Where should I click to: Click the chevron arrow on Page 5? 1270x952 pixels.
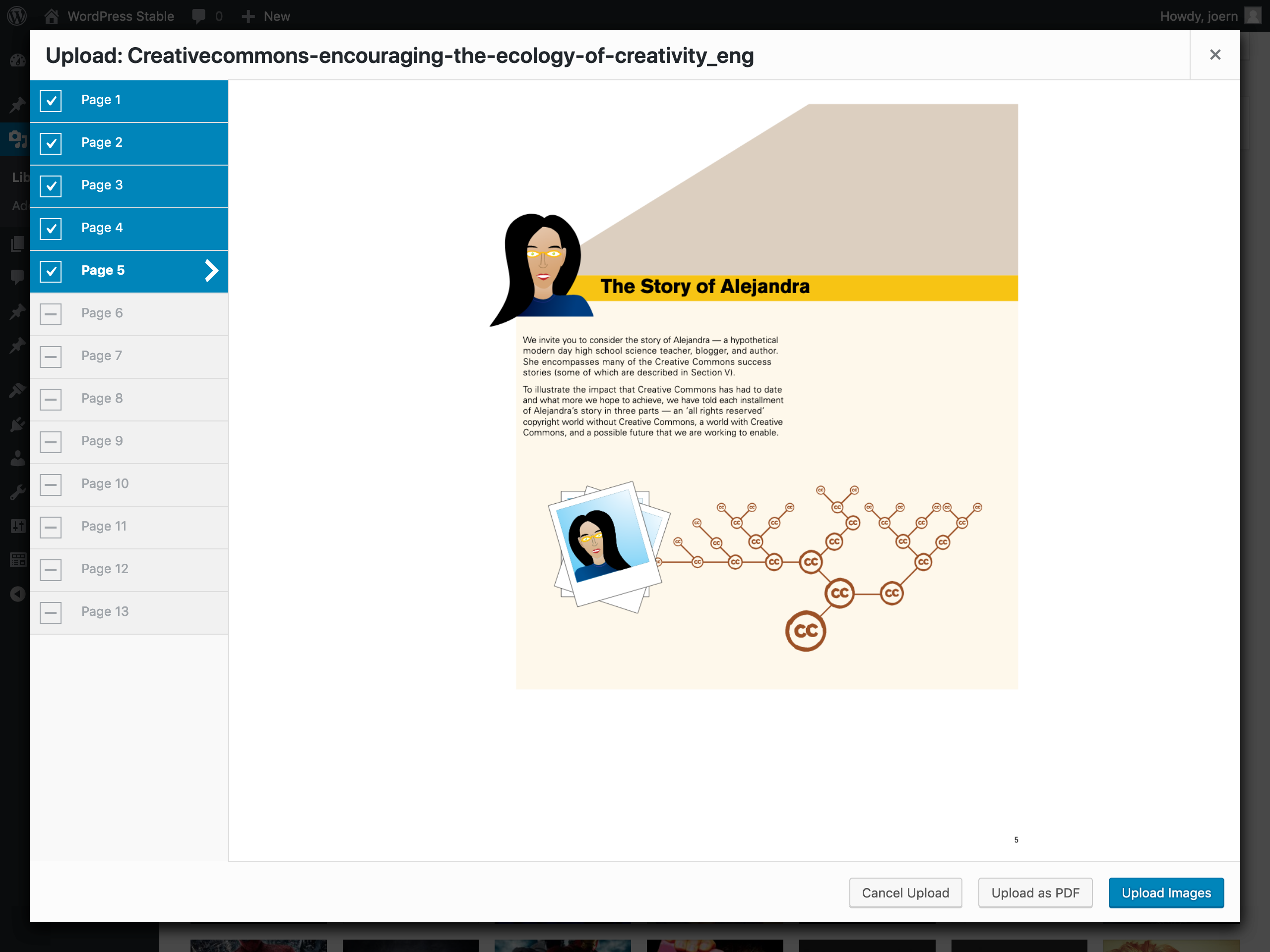[x=211, y=270]
